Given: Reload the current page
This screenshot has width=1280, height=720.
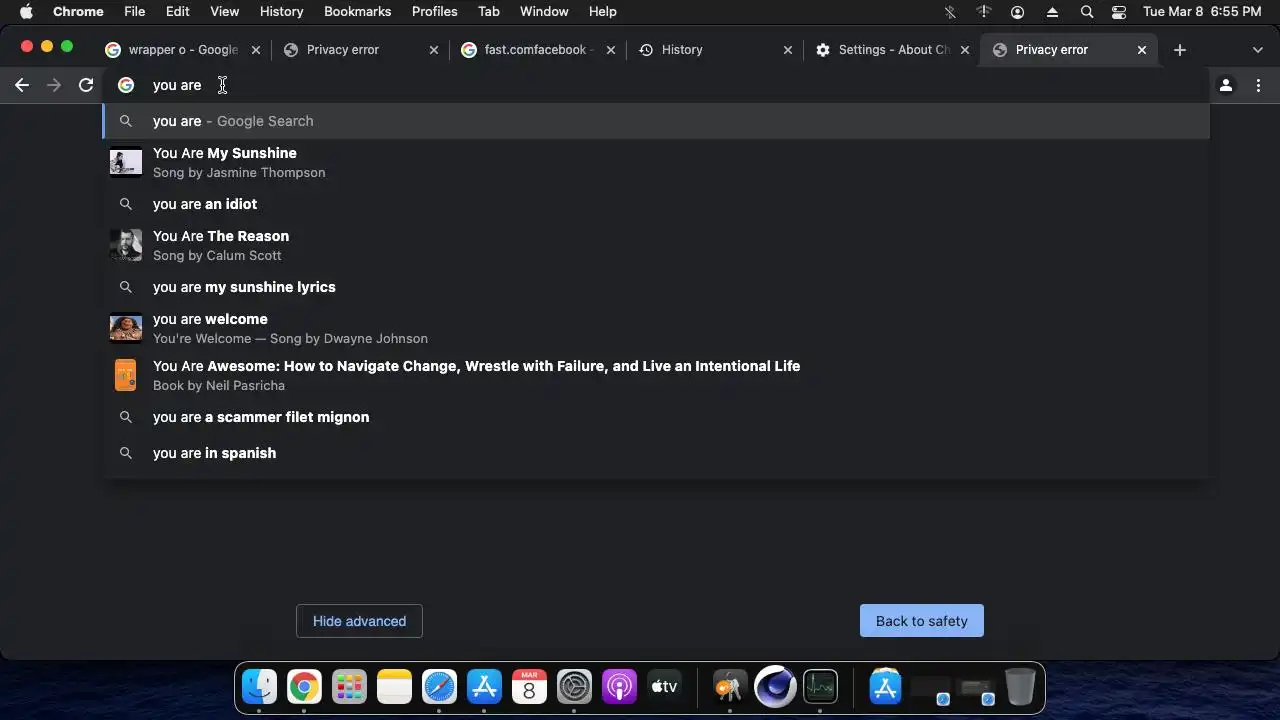Looking at the screenshot, I should pos(86,85).
